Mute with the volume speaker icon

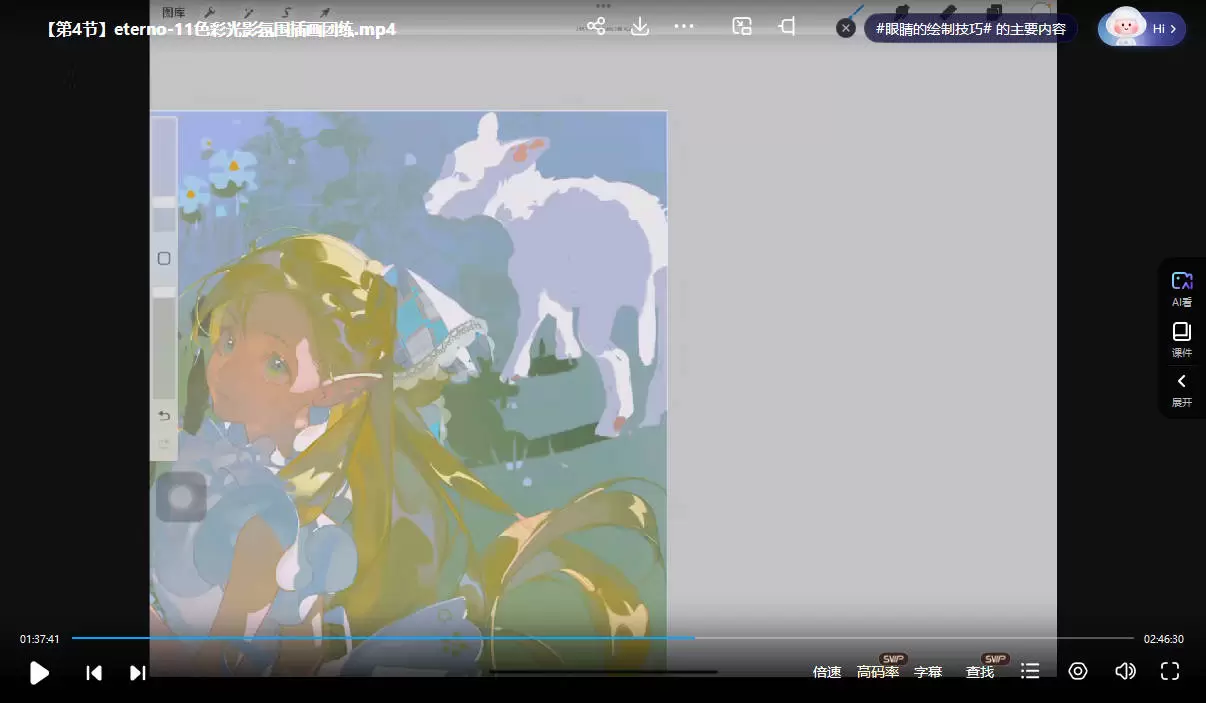pyautogui.click(x=1125, y=671)
